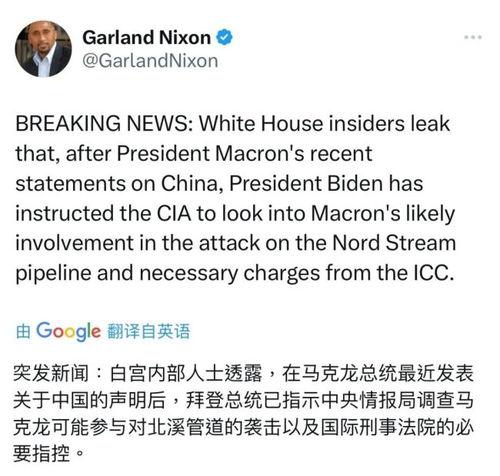Click the blue verified checkmark badge
This screenshot has height=476, width=500.
pyautogui.click(x=224, y=37)
